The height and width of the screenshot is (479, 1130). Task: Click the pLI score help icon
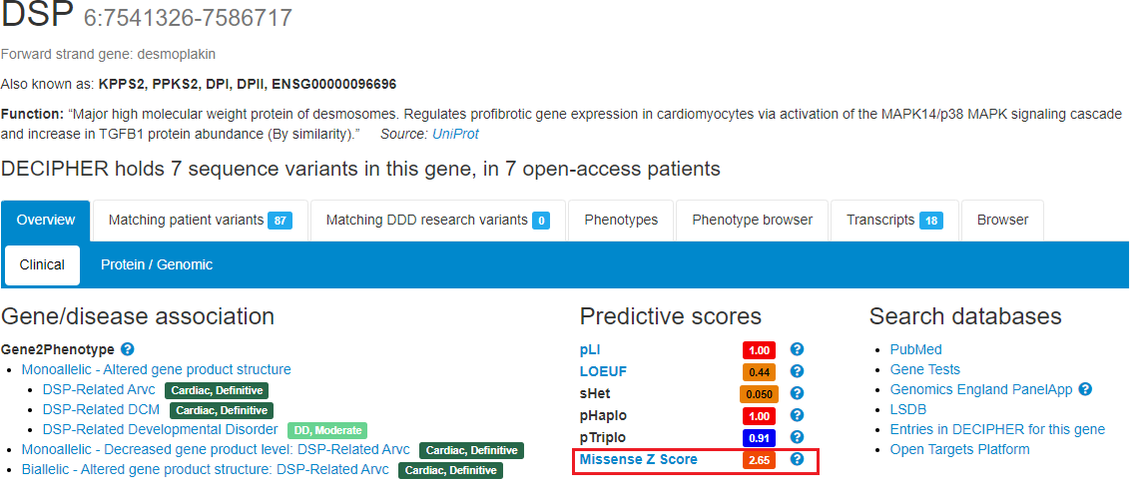(x=797, y=350)
